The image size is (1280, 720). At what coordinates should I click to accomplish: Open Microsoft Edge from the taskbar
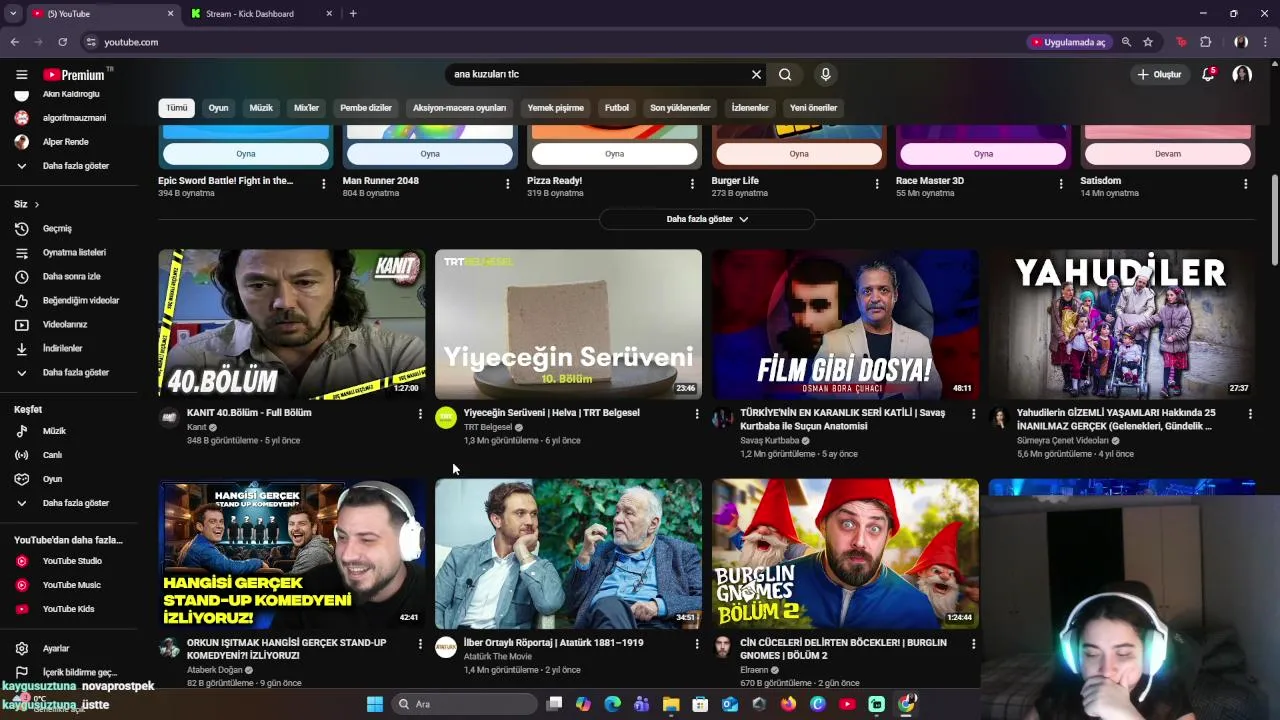click(613, 704)
